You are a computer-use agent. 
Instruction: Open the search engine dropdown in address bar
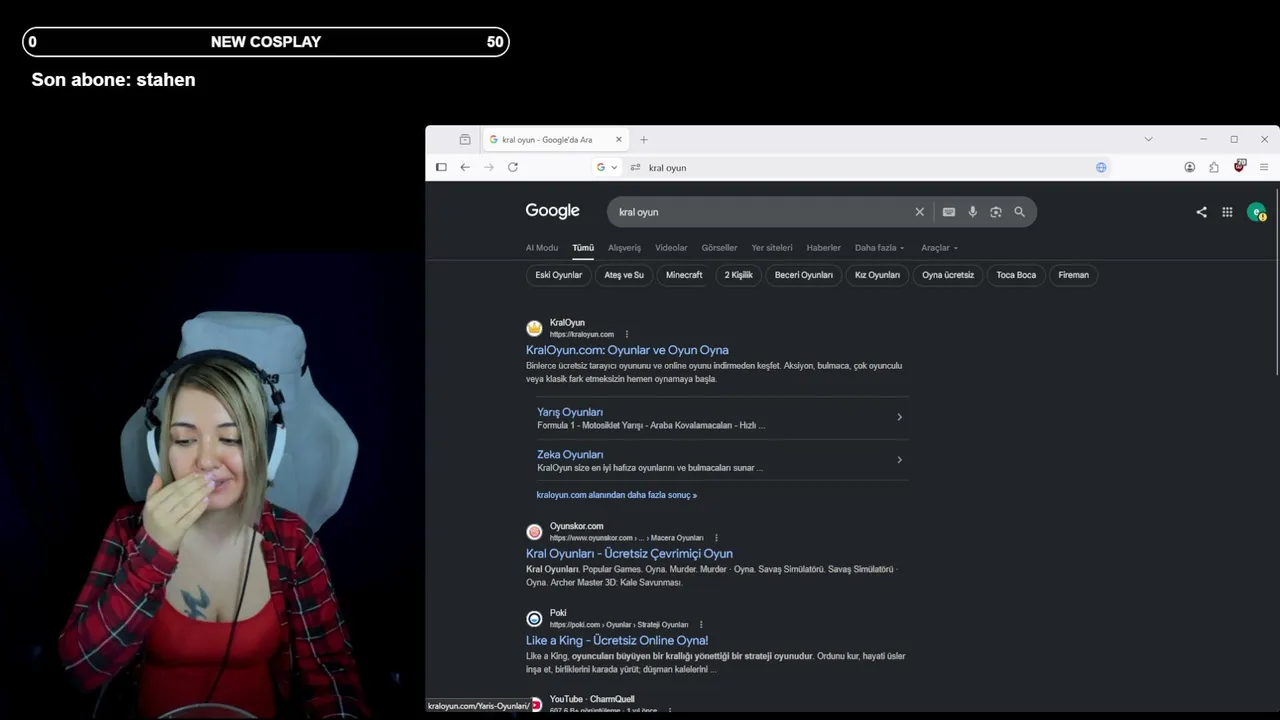tap(606, 167)
